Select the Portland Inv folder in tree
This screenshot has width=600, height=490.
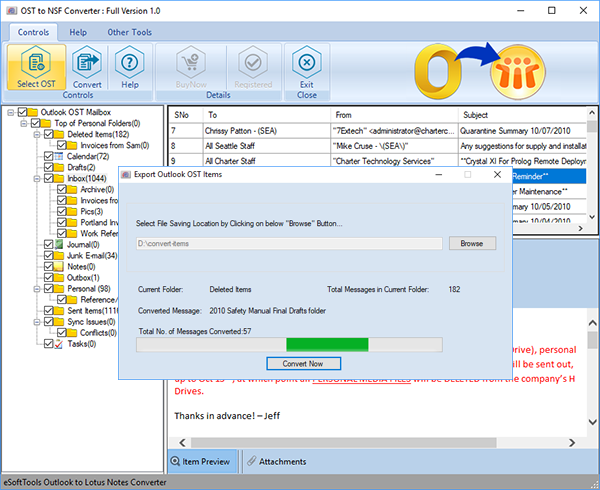(99, 223)
